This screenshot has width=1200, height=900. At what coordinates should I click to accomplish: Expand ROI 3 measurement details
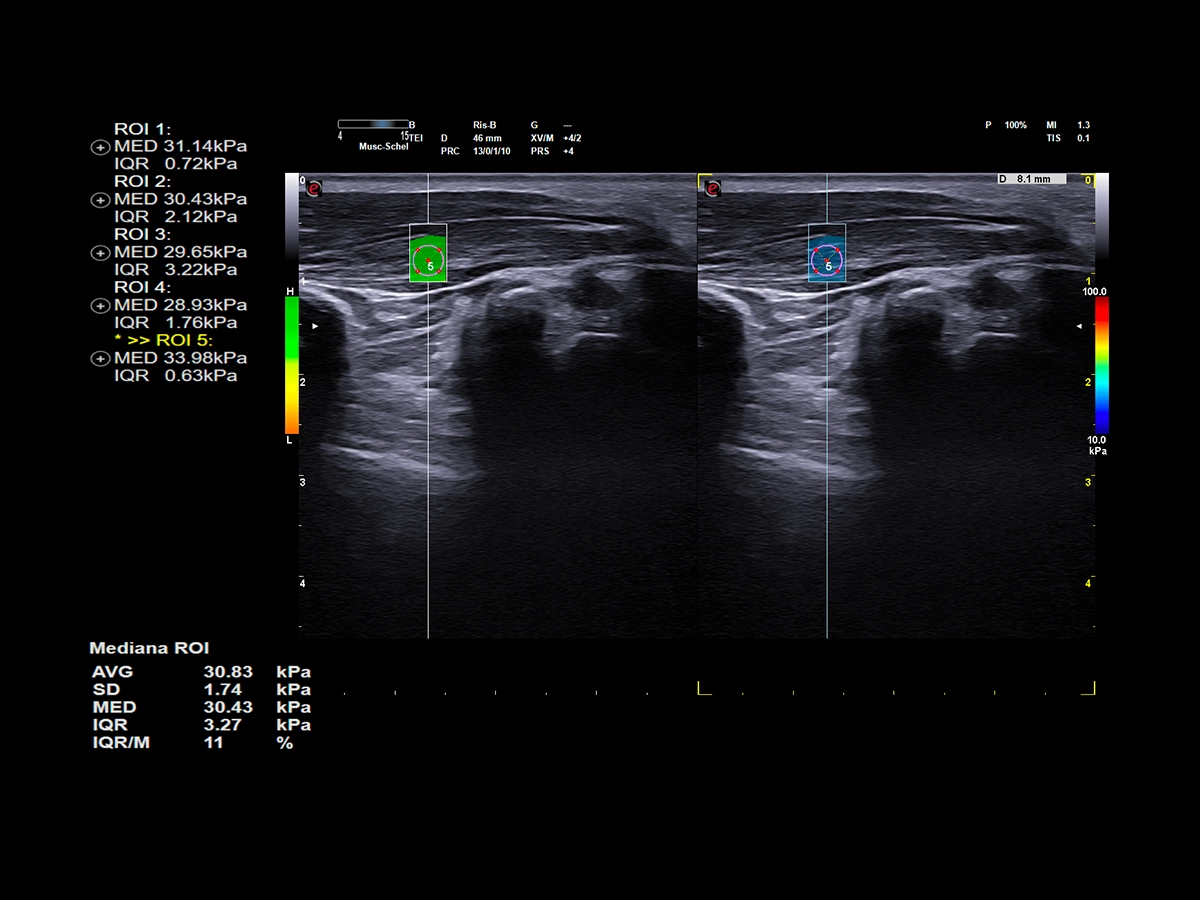point(99,253)
